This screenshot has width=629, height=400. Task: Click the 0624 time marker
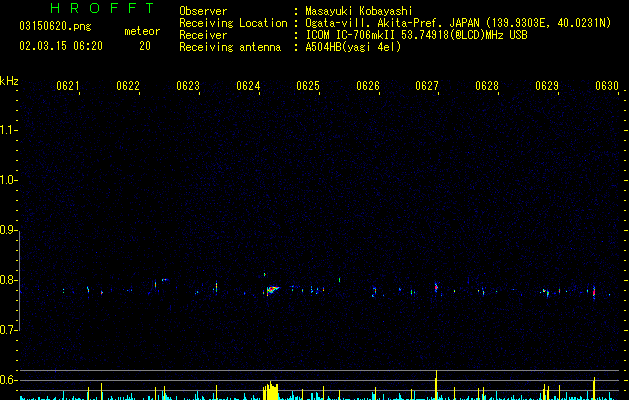248,86
